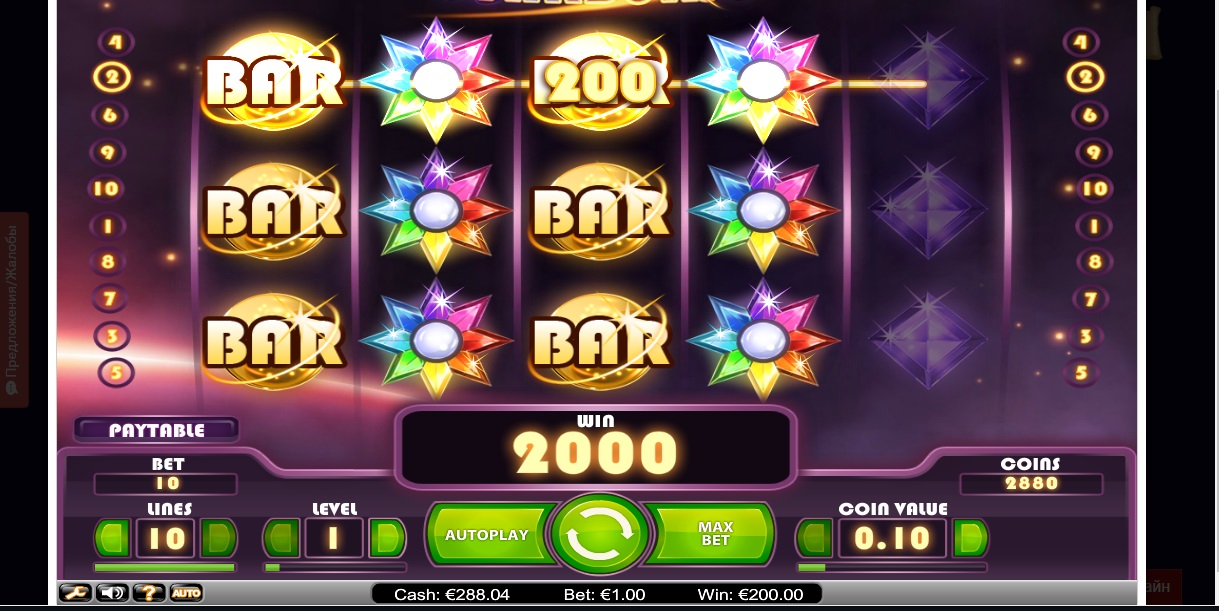Lower bet level with the left arrow

point(281,538)
